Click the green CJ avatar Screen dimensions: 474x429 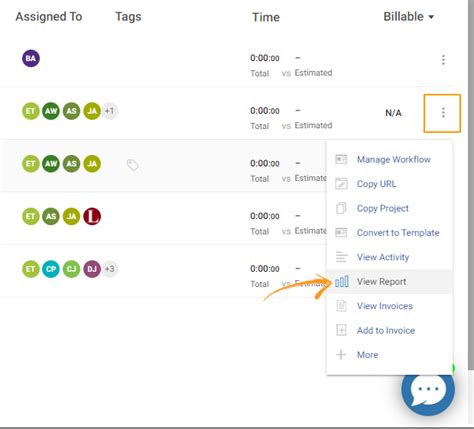pyautogui.click(x=71, y=269)
